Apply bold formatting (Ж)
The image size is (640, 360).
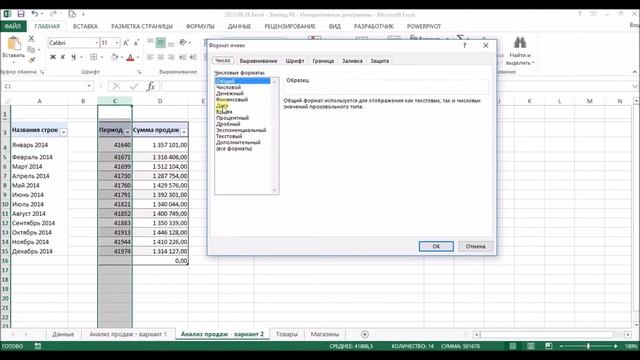point(53,57)
